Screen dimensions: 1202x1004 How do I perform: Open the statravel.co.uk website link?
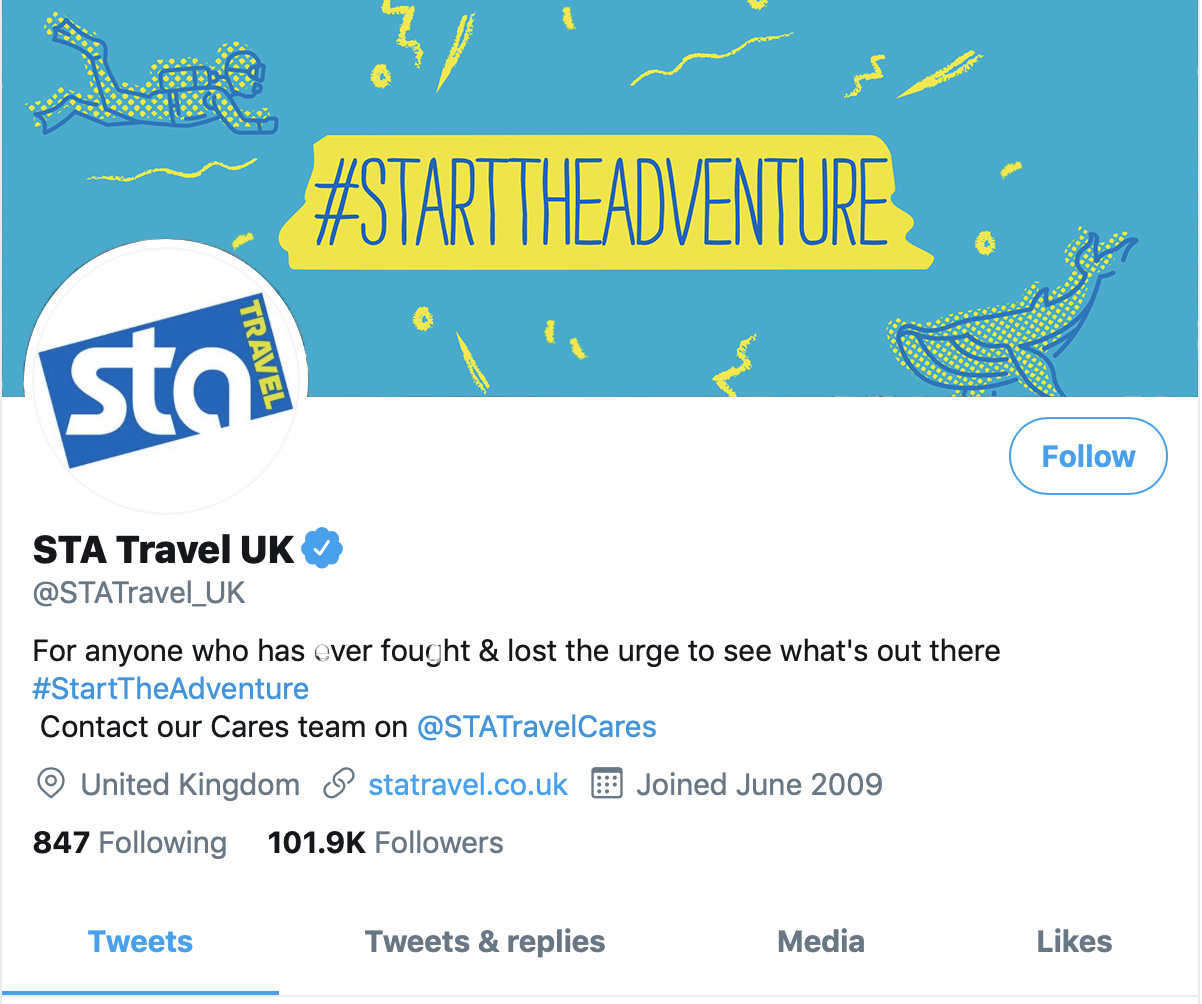(x=468, y=785)
